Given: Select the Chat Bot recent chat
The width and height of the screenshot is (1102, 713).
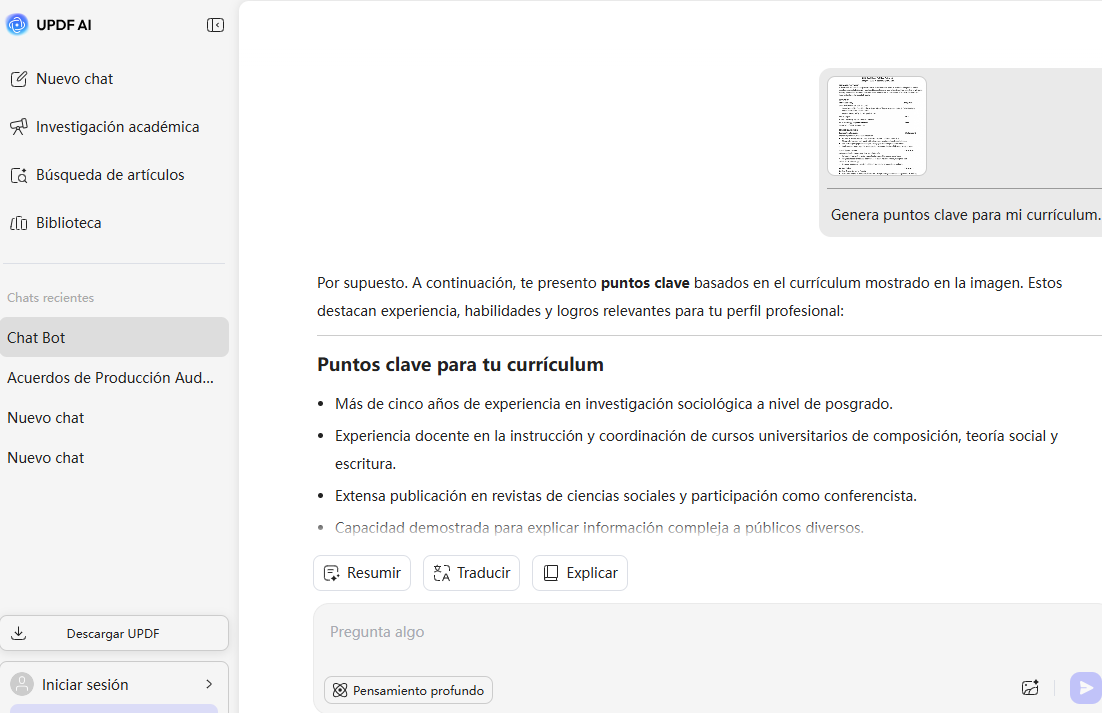Looking at the screenshot, I should pyautogui.click(x=36, y=337).
